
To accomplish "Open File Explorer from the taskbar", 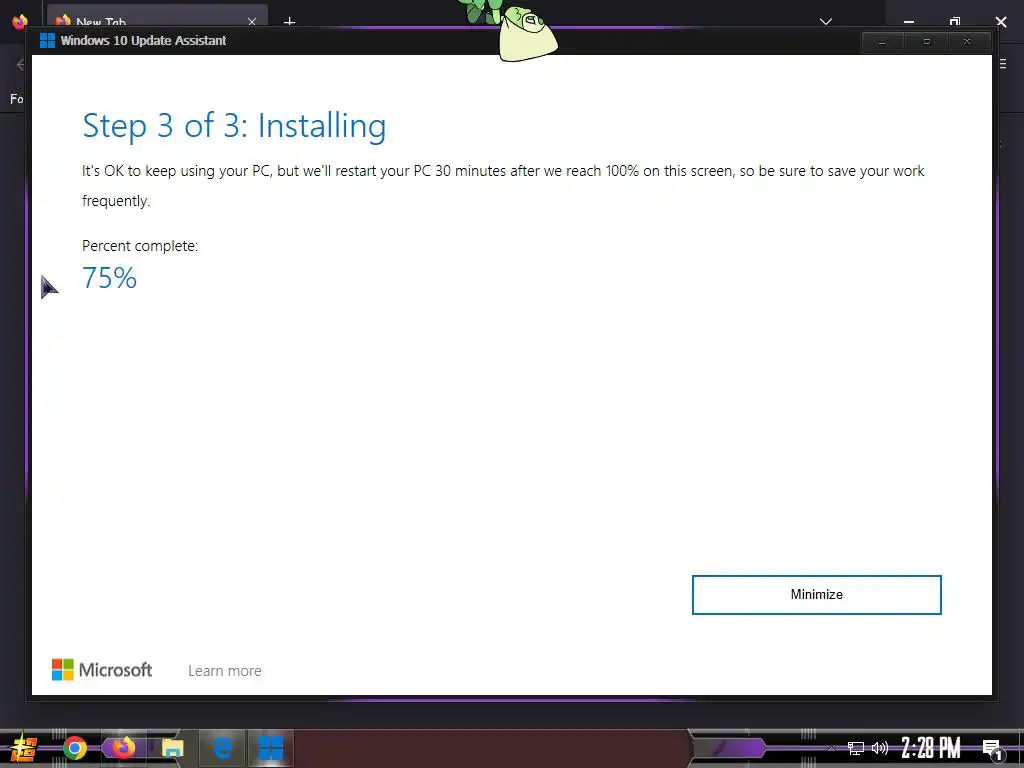I will 172,748.
